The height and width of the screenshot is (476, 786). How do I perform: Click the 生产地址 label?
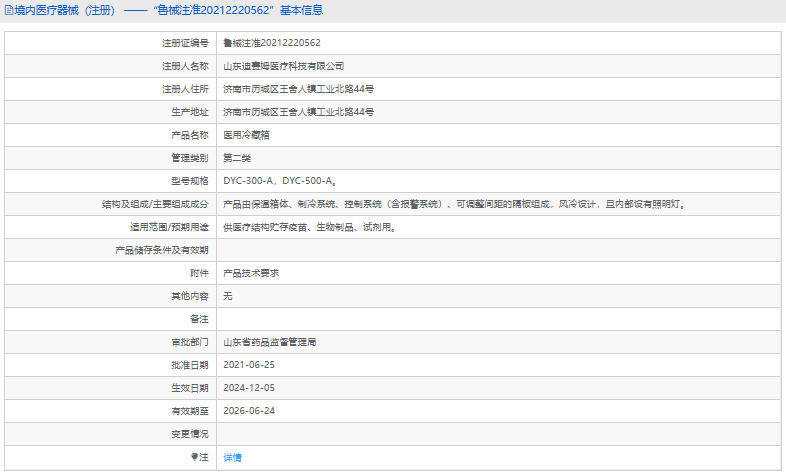189,112
